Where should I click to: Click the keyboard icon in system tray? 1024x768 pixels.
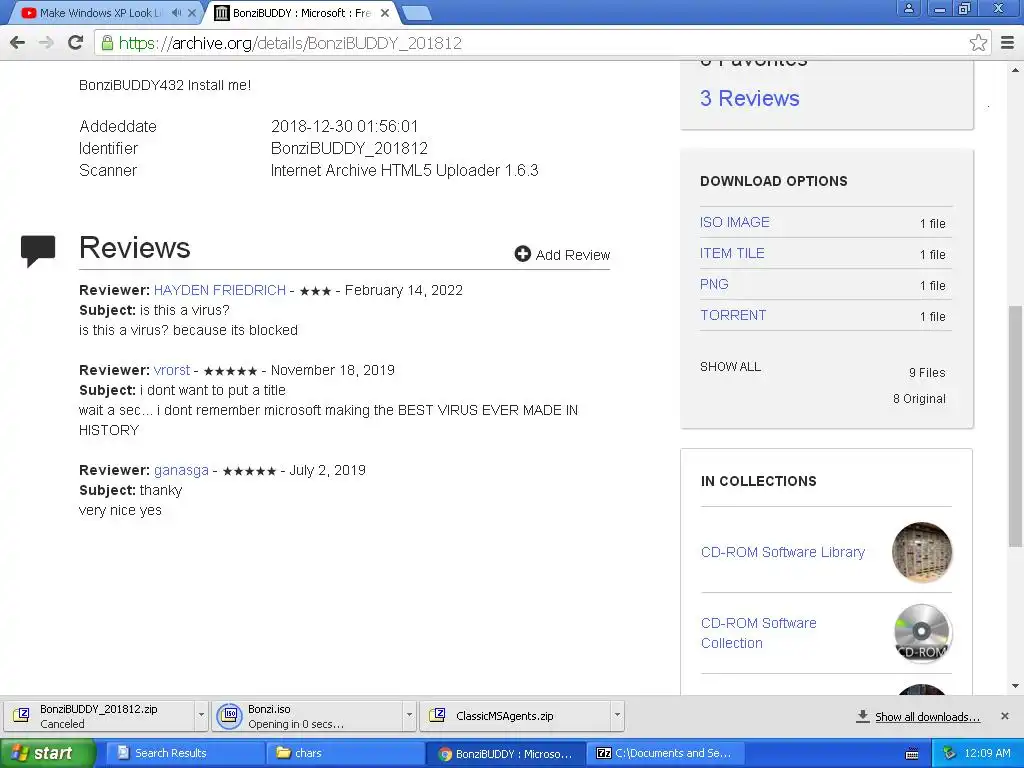click(912, 754)
